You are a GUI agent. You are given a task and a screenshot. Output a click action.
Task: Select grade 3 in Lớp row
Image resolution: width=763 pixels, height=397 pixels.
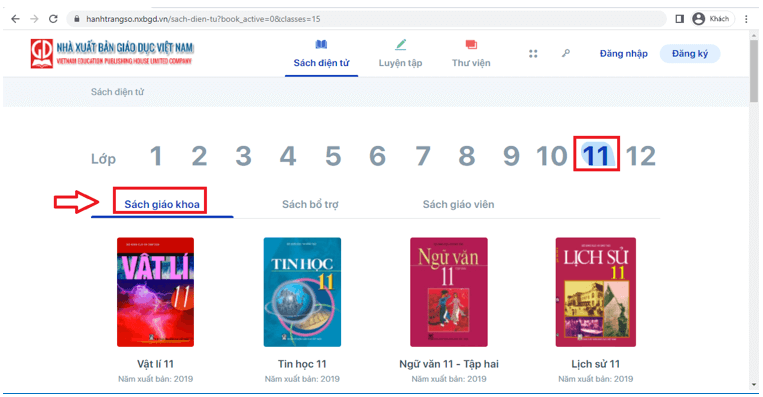[x=243, y=156]
